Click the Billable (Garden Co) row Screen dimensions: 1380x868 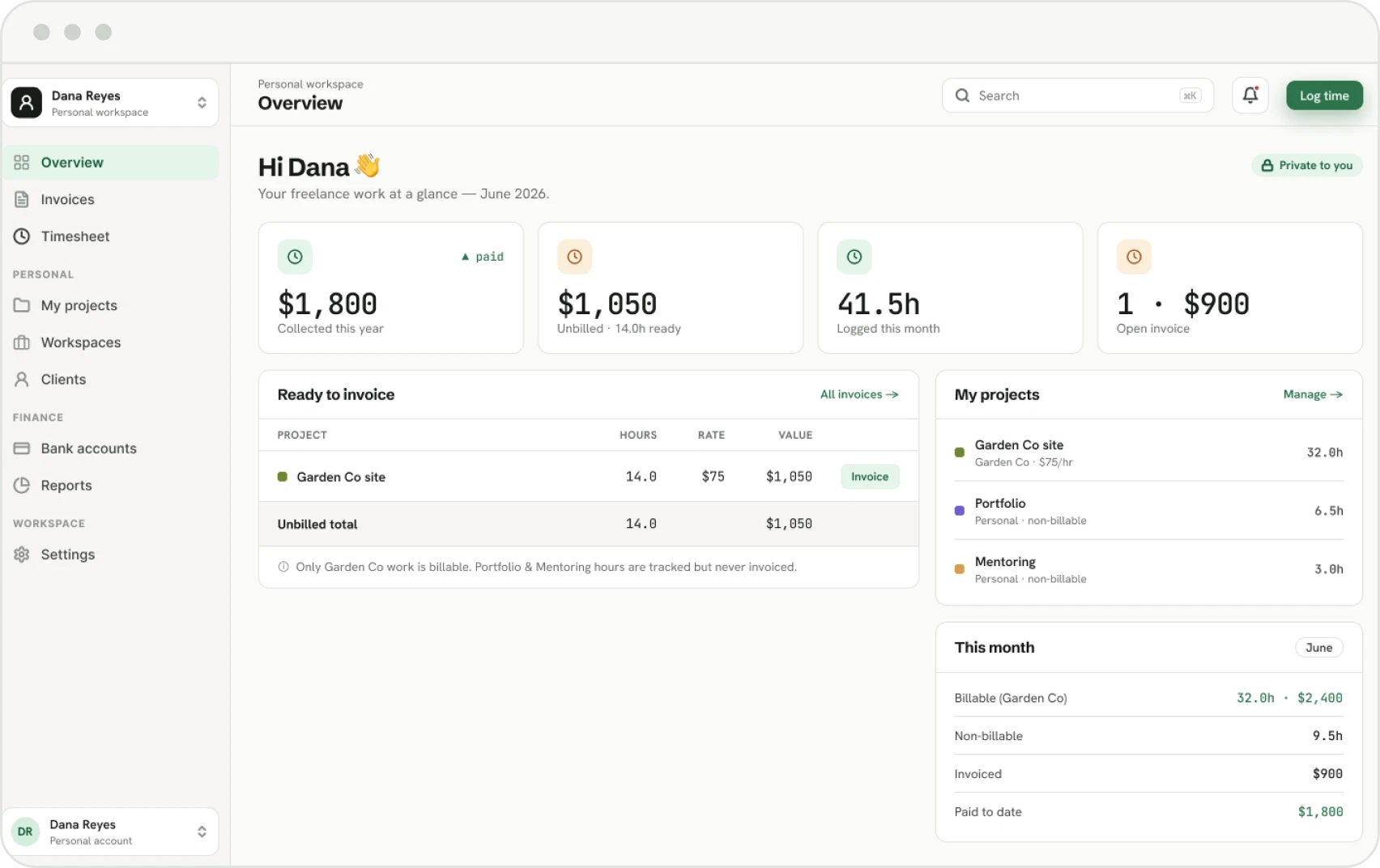(x=1149, y=698)
